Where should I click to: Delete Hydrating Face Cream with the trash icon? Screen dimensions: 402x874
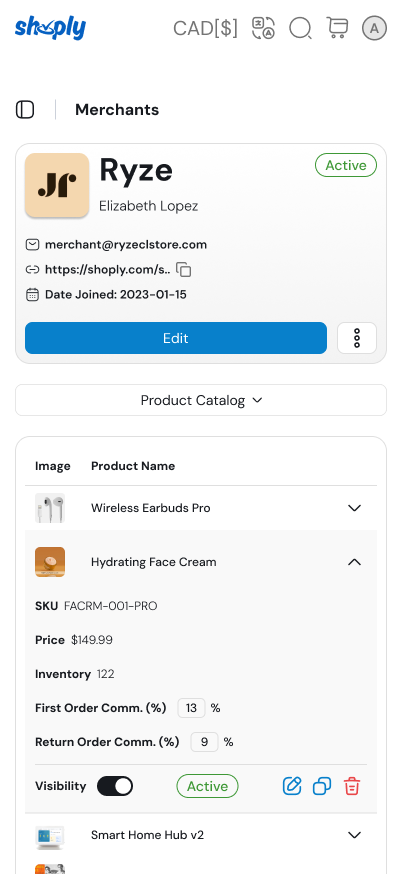tap(352, 786)
